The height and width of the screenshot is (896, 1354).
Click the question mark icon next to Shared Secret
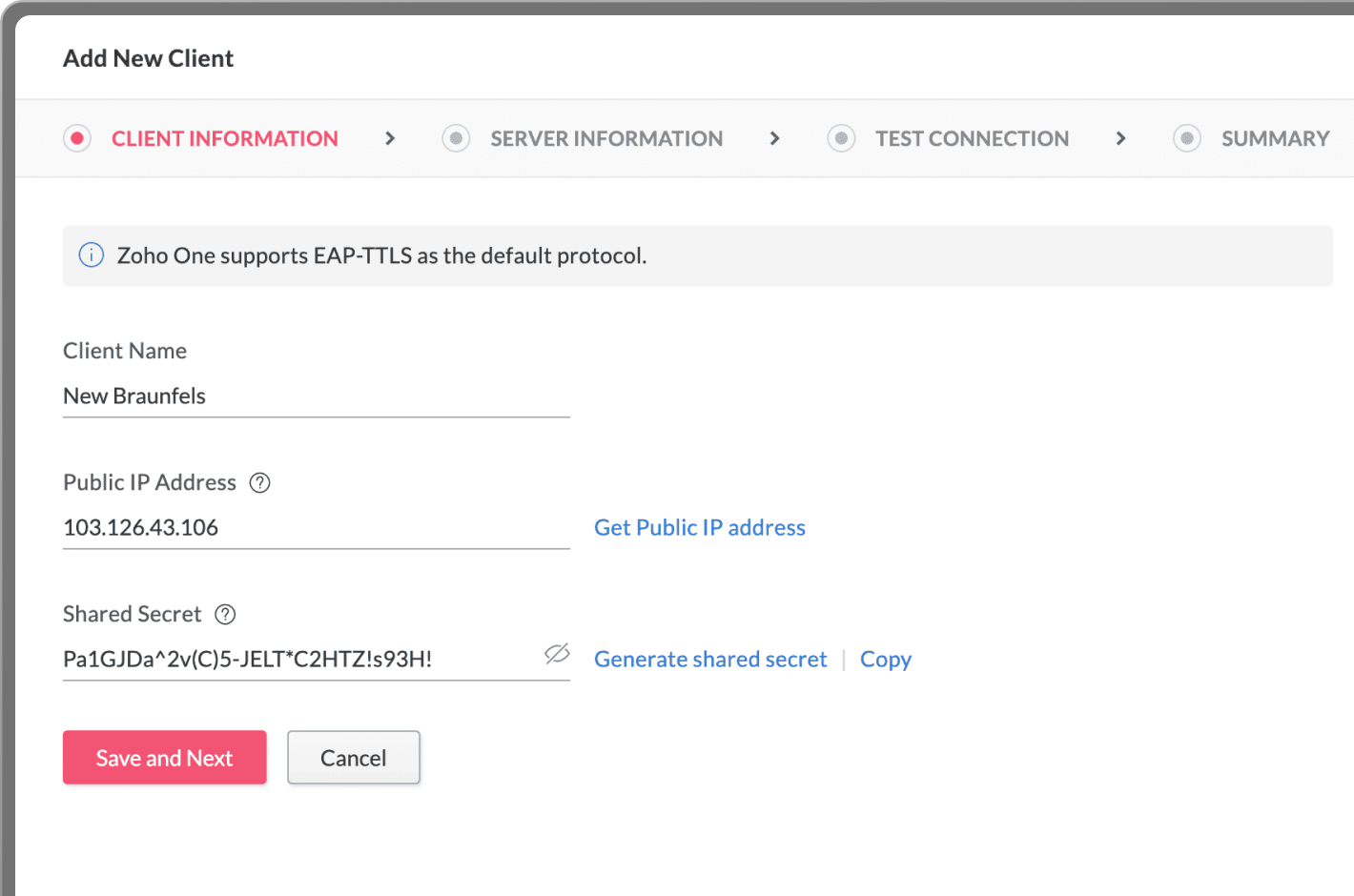[225, 615]
